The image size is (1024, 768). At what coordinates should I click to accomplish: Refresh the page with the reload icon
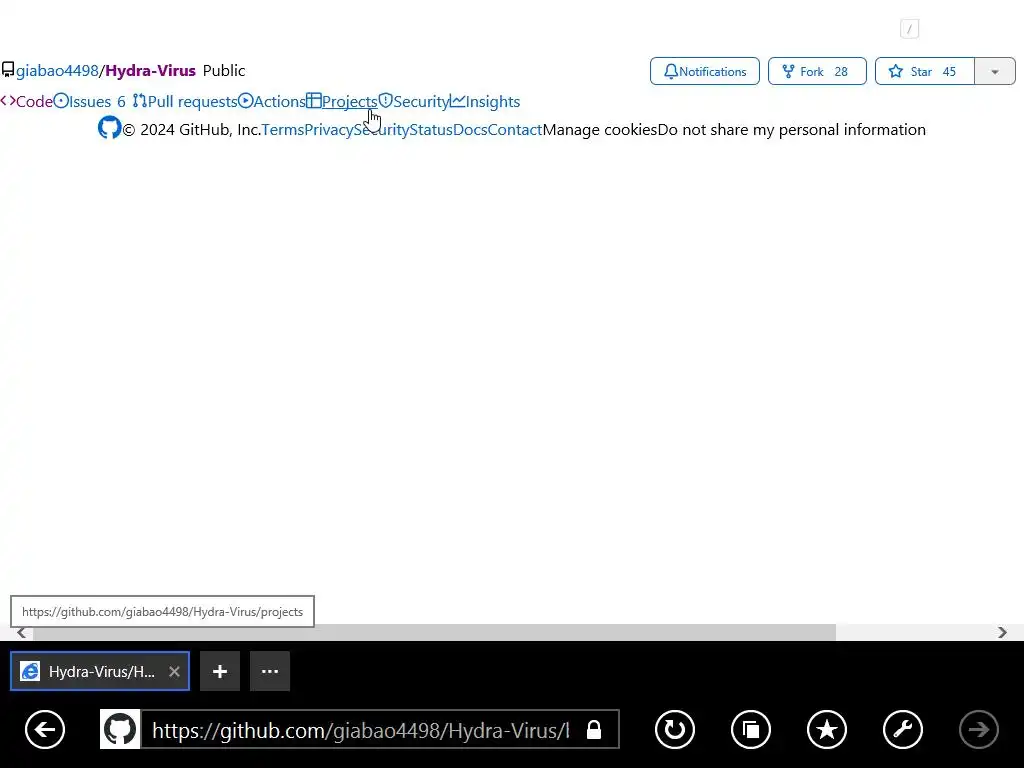point(675,729)
